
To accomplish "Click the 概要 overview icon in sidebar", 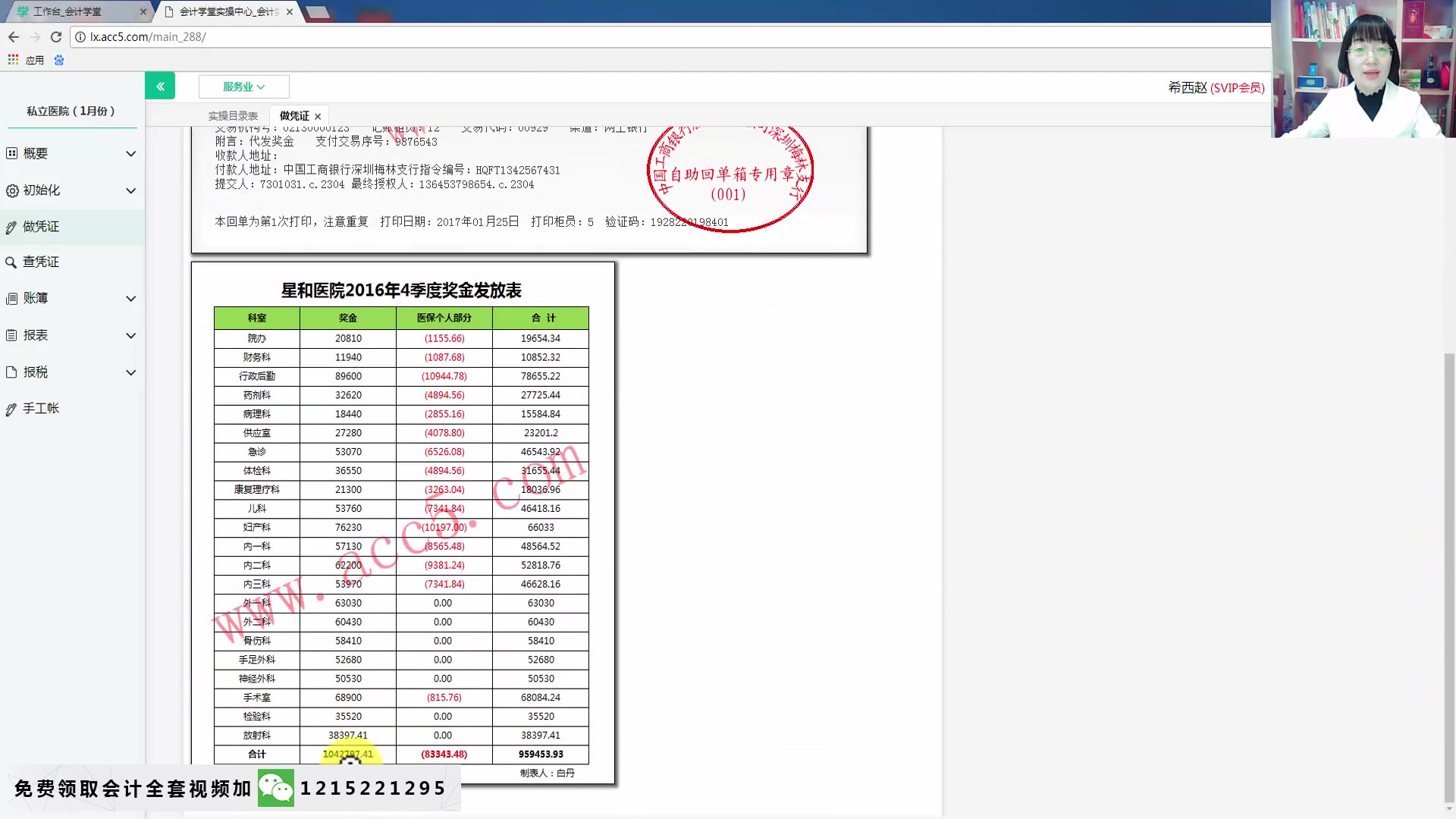I will click(12, 153).
